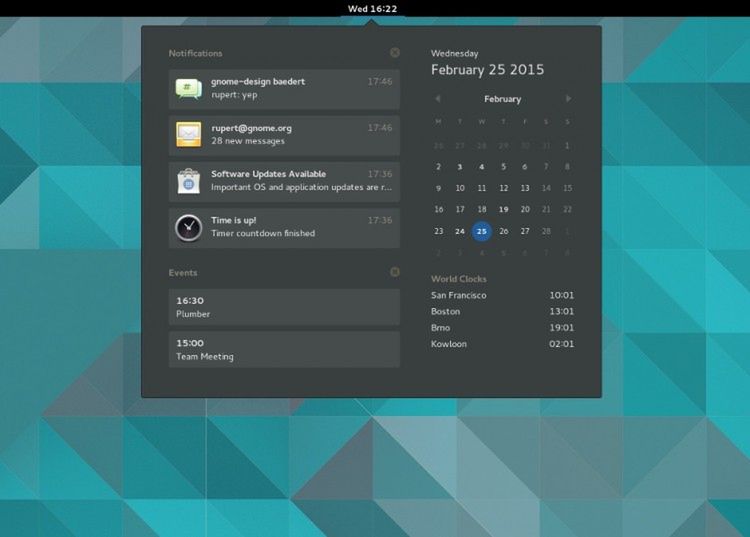Click the San Francisco world clock

pyautogui.click(x=502, y=295)
